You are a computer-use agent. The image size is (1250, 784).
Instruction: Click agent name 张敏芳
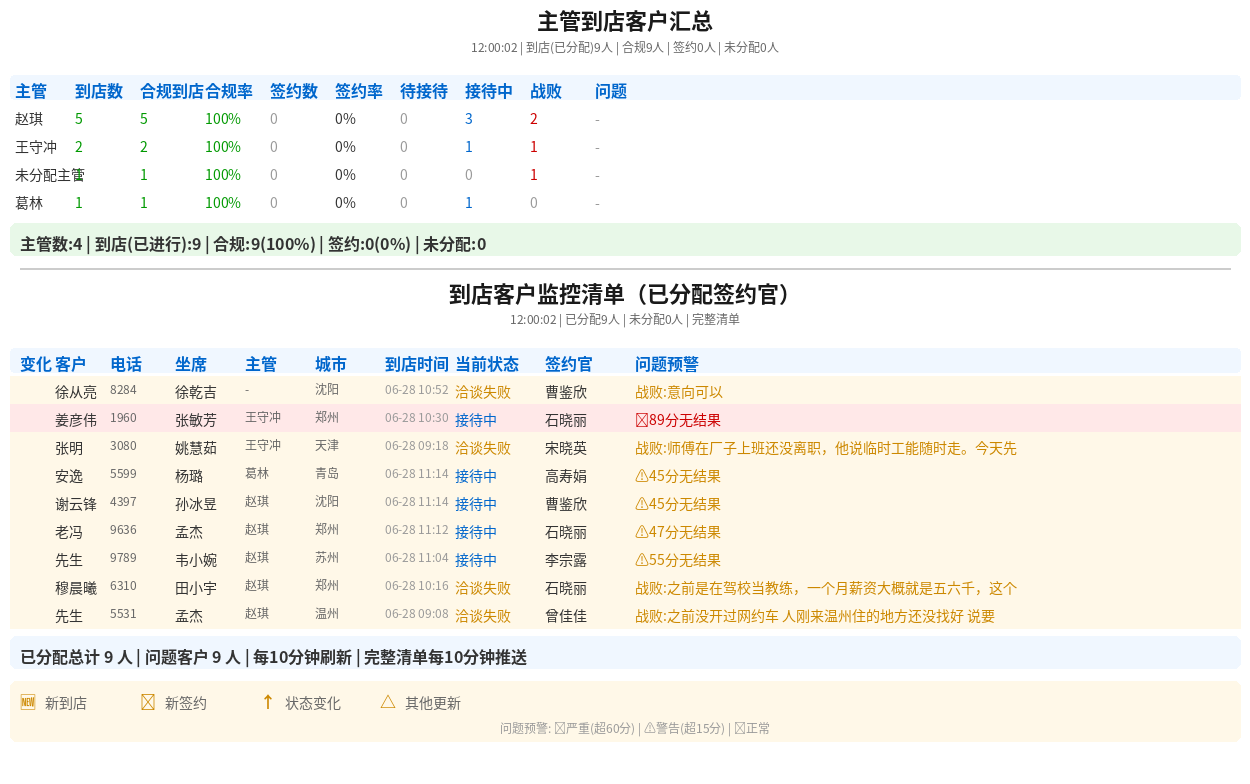pyautogui.click(x=196, y=420)
